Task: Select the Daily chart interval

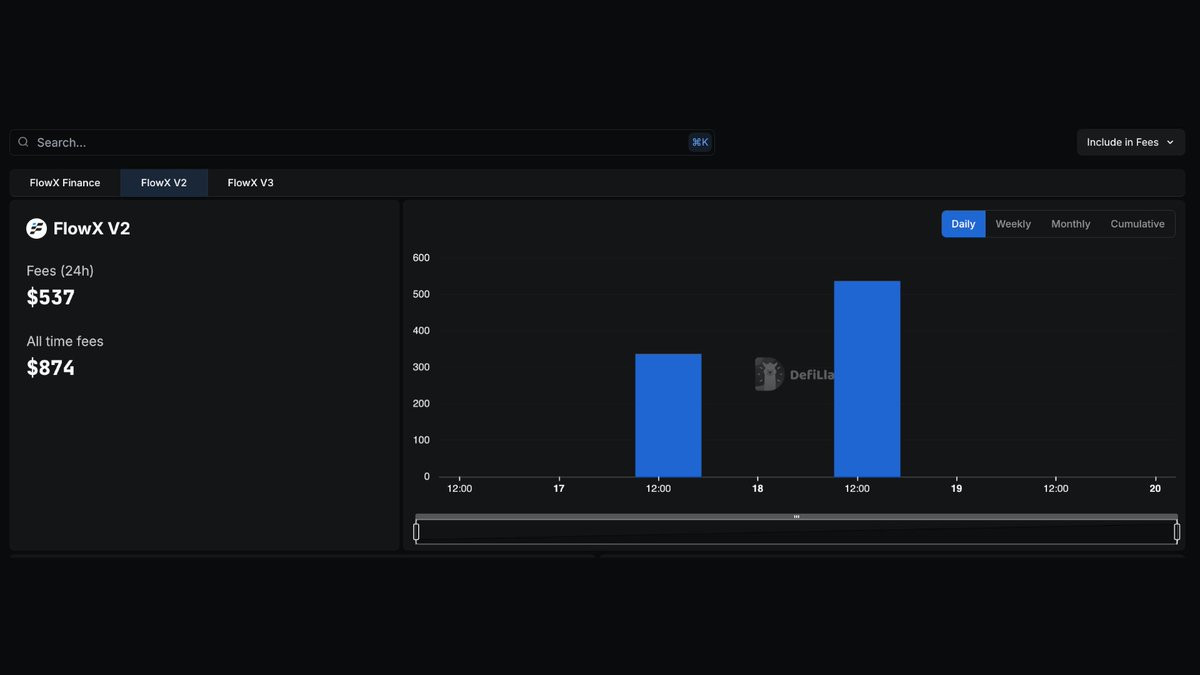Action: pyautogui.click(x=963, y=224)
